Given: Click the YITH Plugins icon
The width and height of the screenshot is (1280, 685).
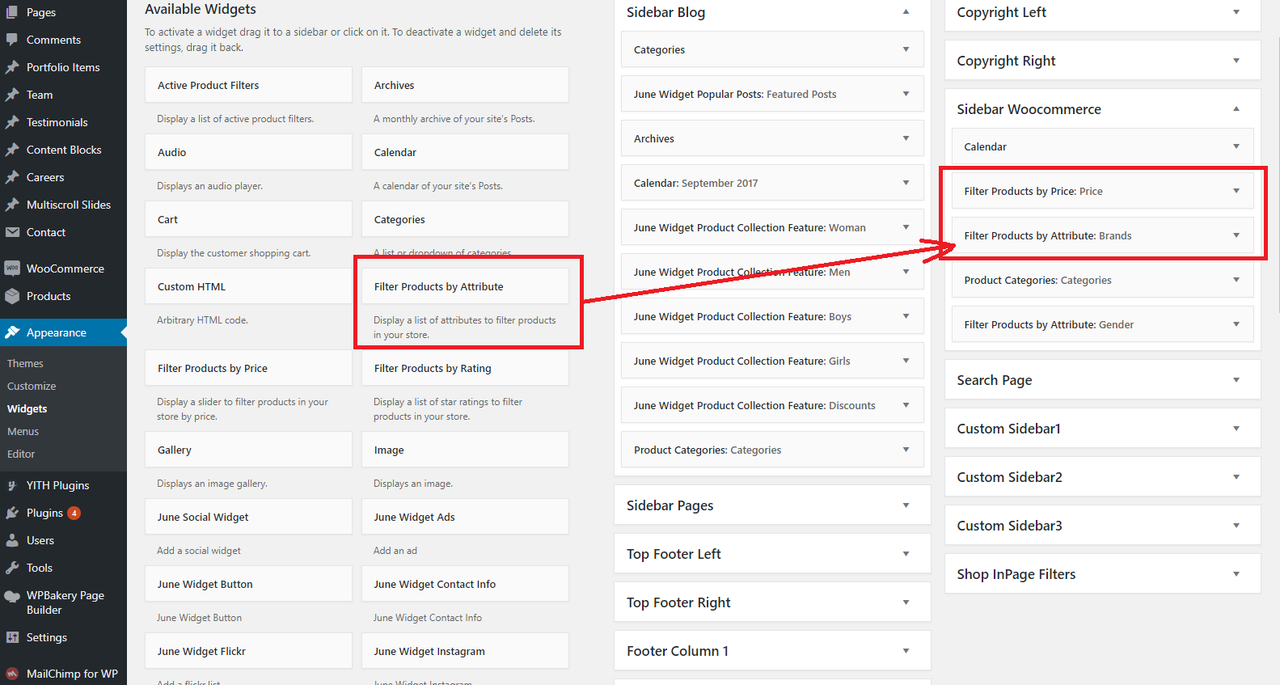Looking at the screenshot, I should [x=12, y=485].
